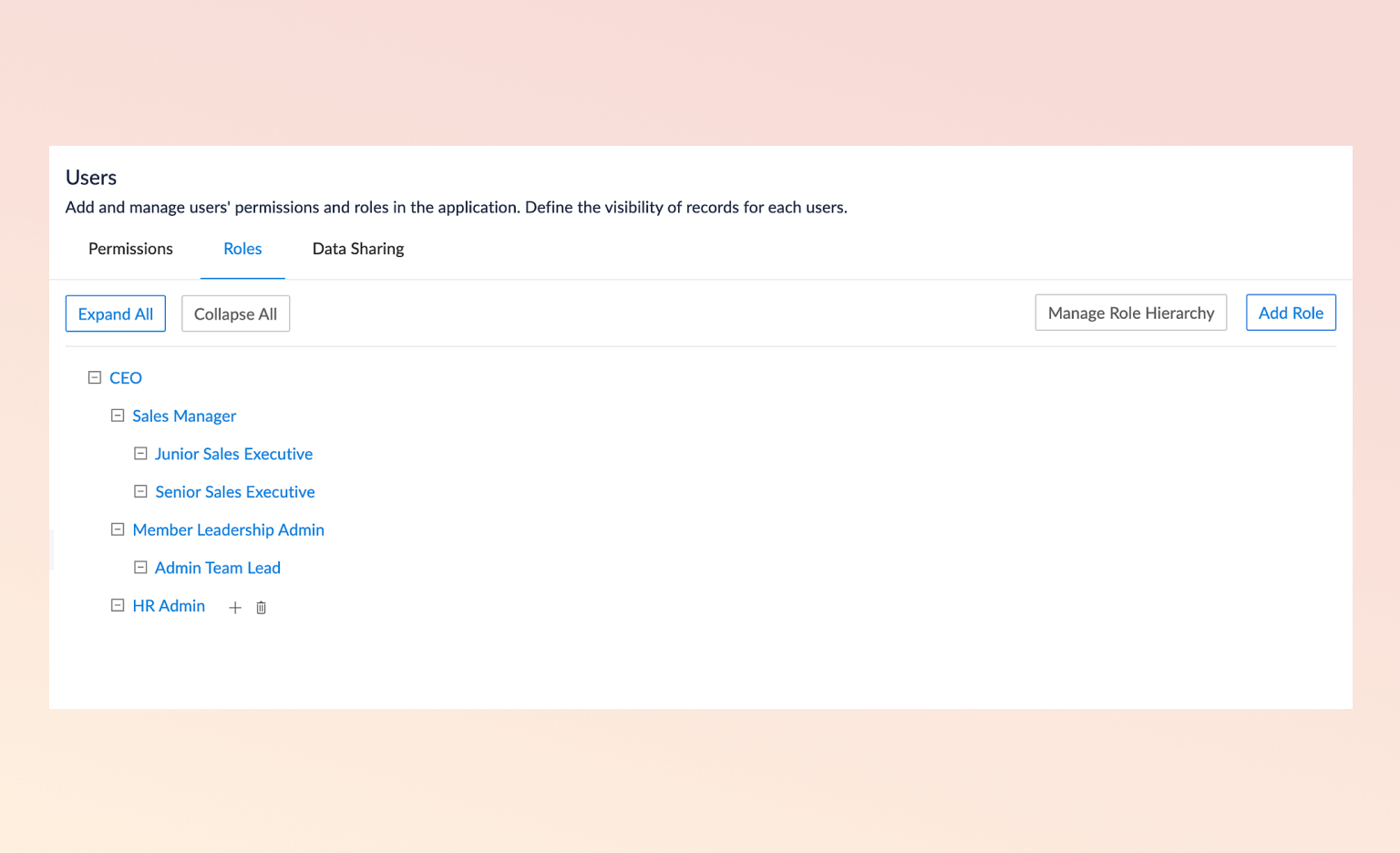Click the plus icon beside HR Admin
The height and width of the screenshot is (853, 1400).
pyautogui.click(x=235, y=607)
